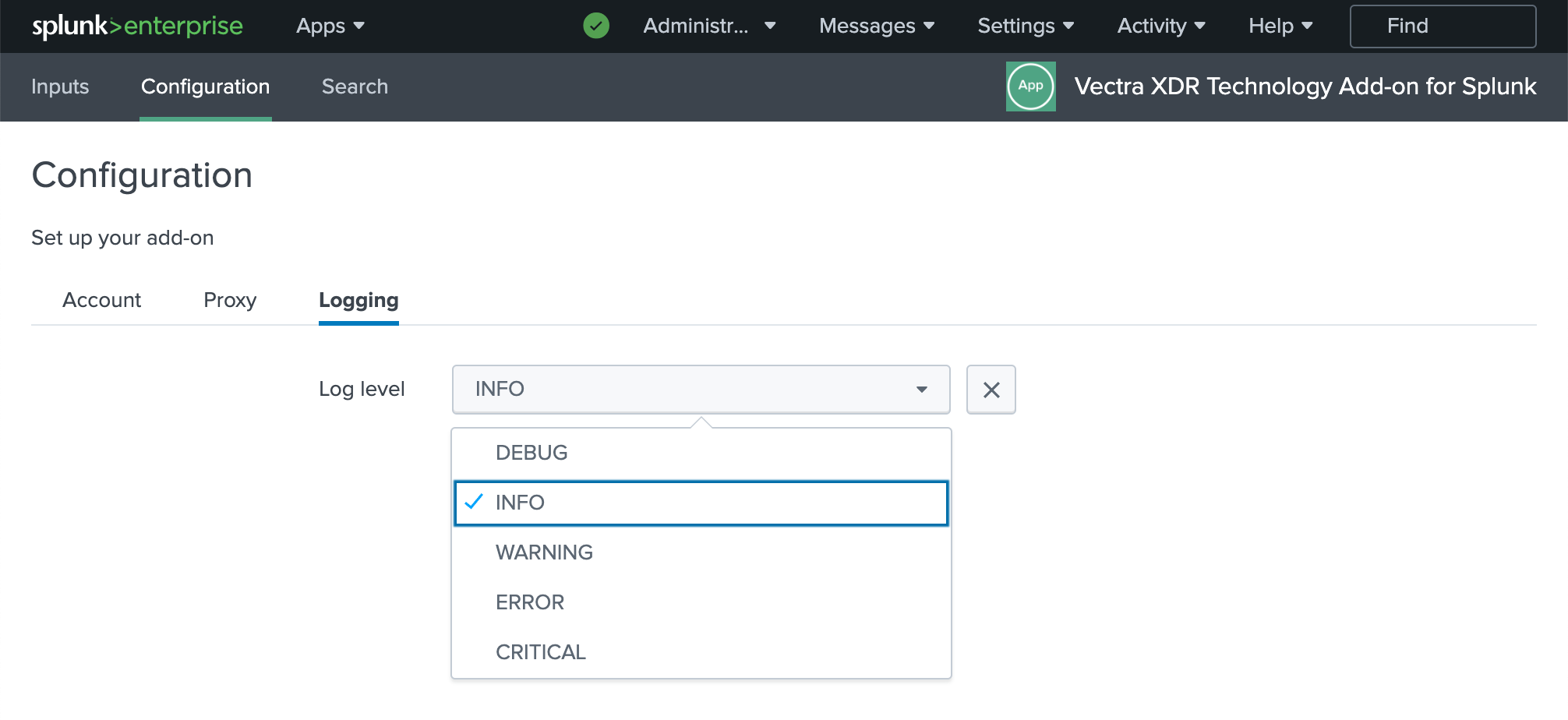Switch to the Inputs tab
This screenshot has height=720, width=1568.
[x=60, y=86]
